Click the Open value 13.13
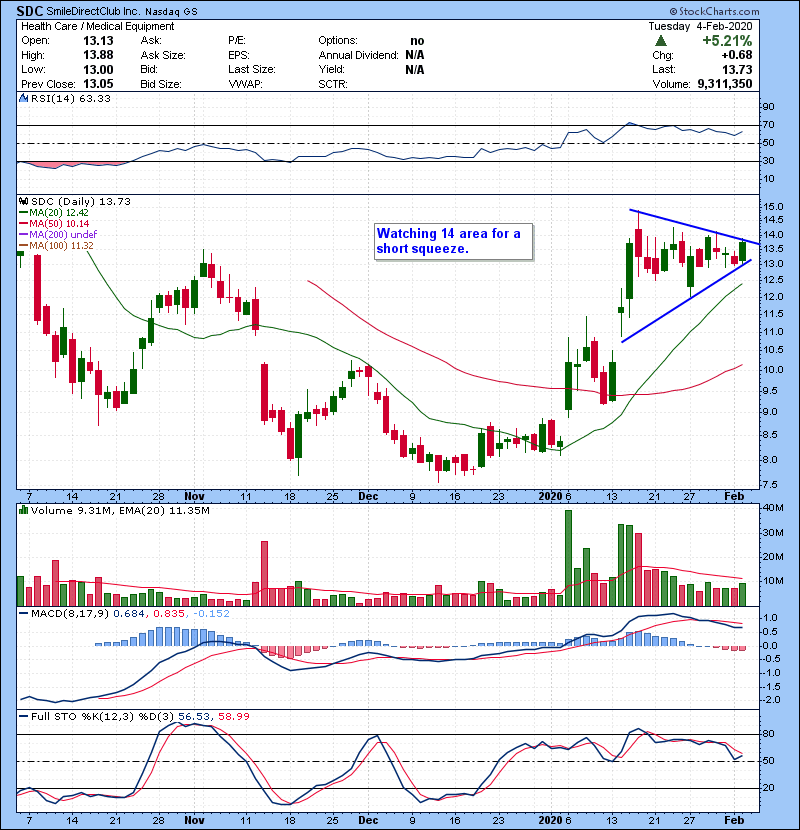 98,41
